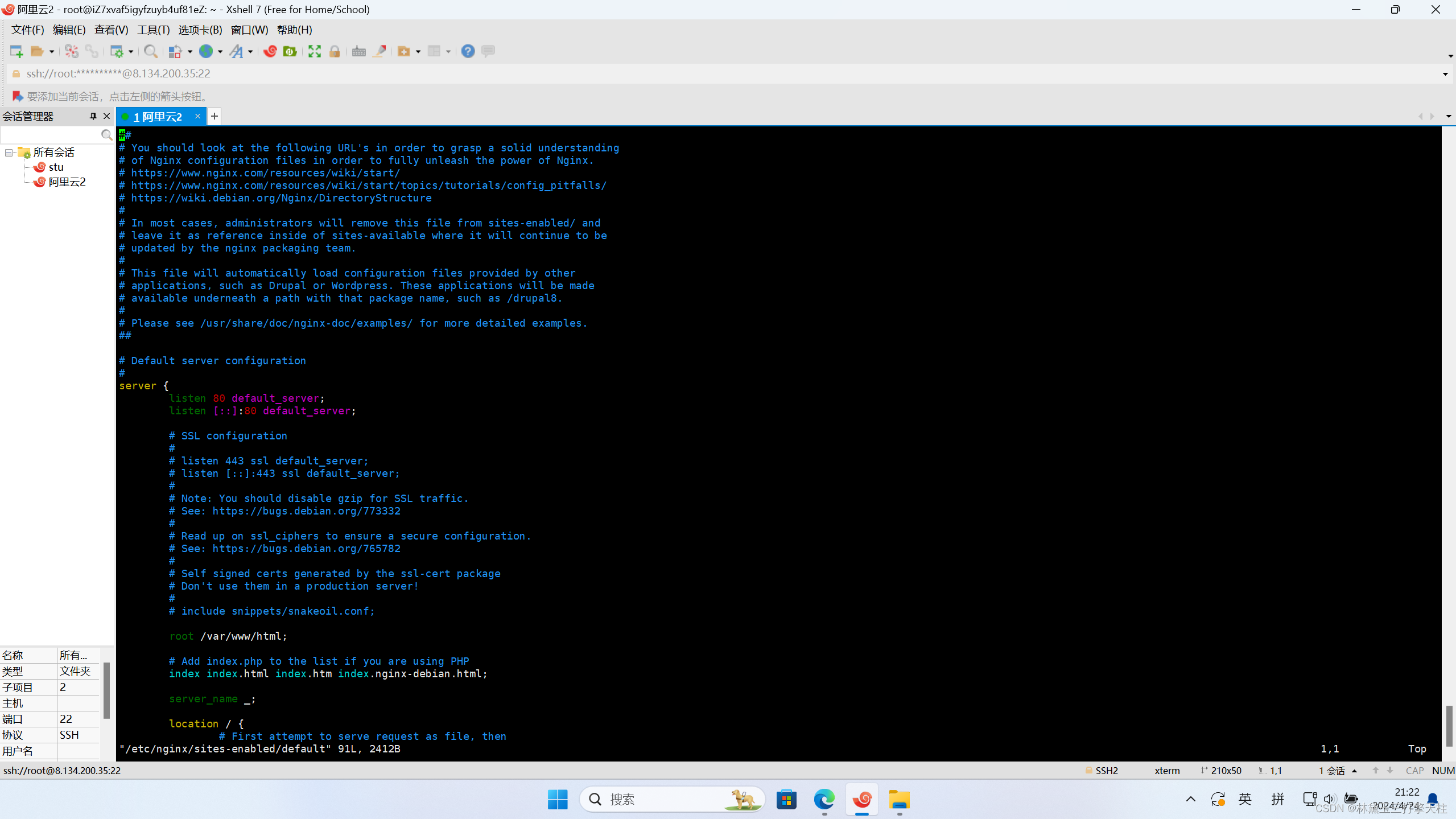The width and height of the screenshot is (1456, 819).
Task: Select the 阿里云2 session tab
Action: tap(158, 116)
